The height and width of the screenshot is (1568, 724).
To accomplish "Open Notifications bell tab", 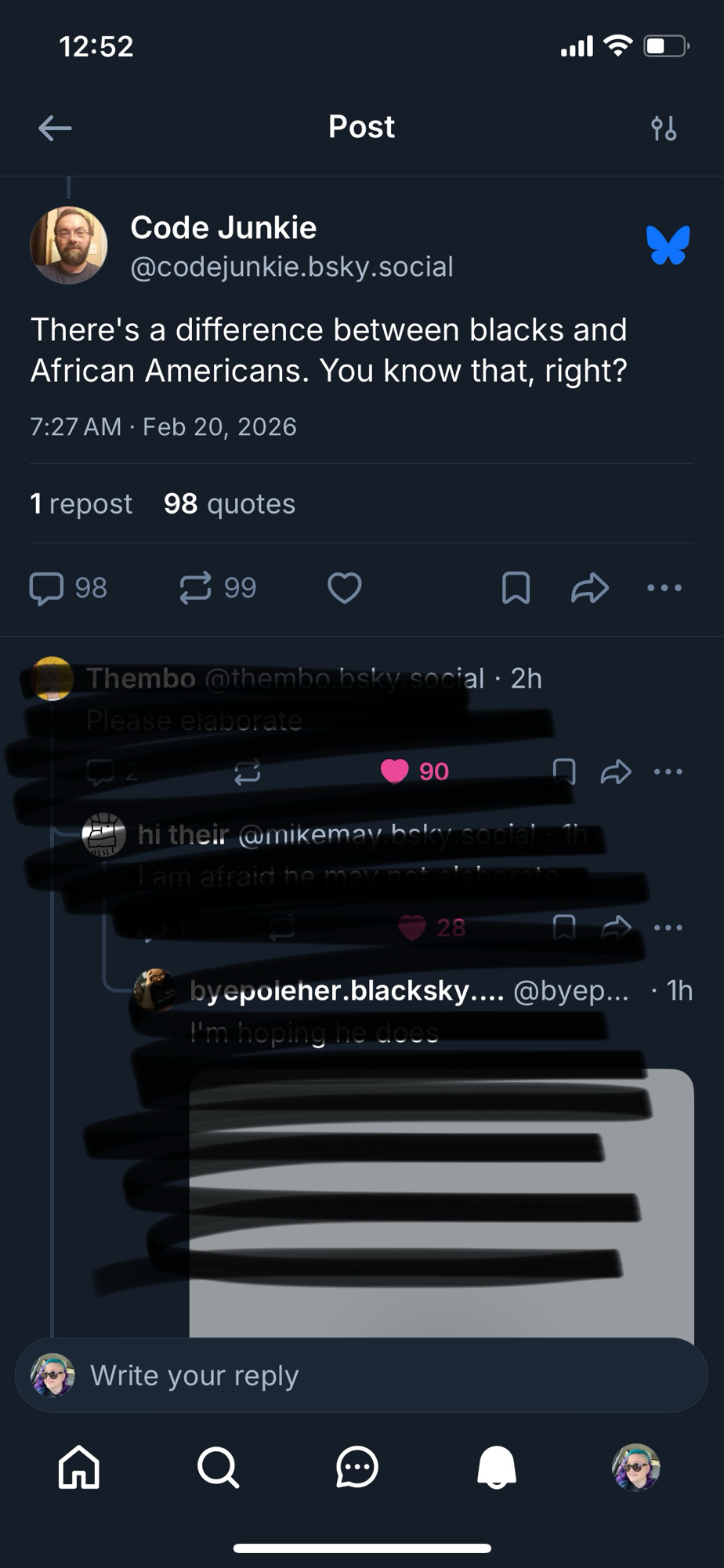I will pos(497,1467).
